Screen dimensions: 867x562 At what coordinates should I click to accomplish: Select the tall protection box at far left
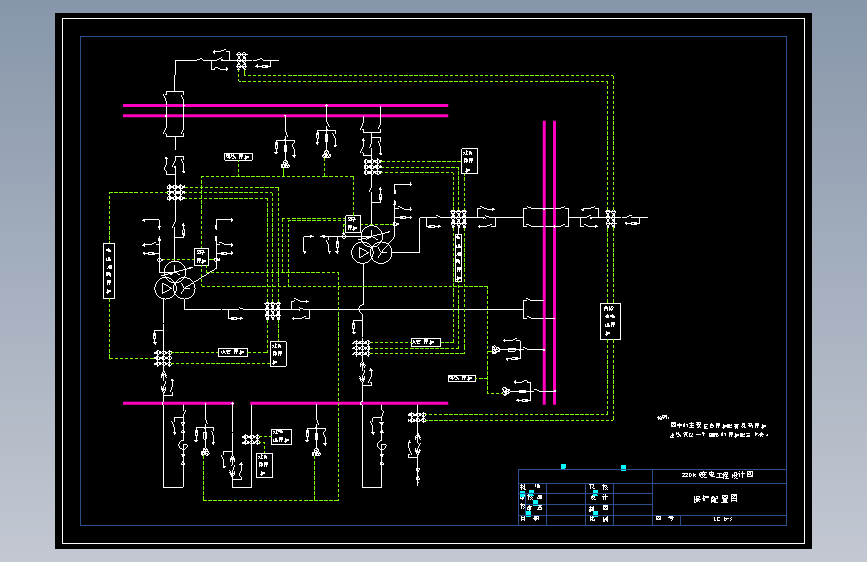point(109,271)
